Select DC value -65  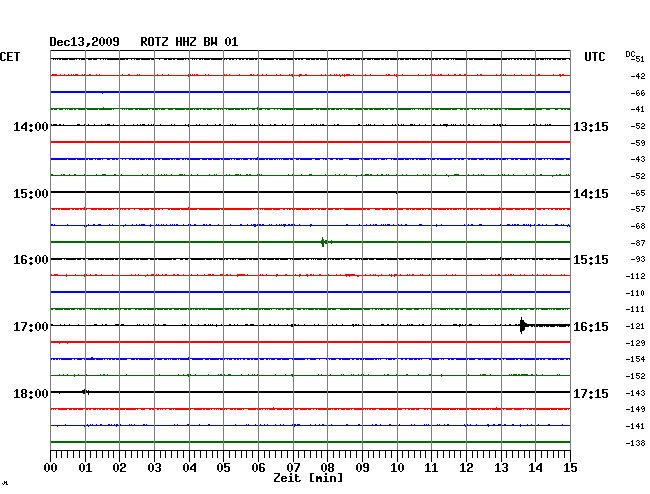pos(638,193)
